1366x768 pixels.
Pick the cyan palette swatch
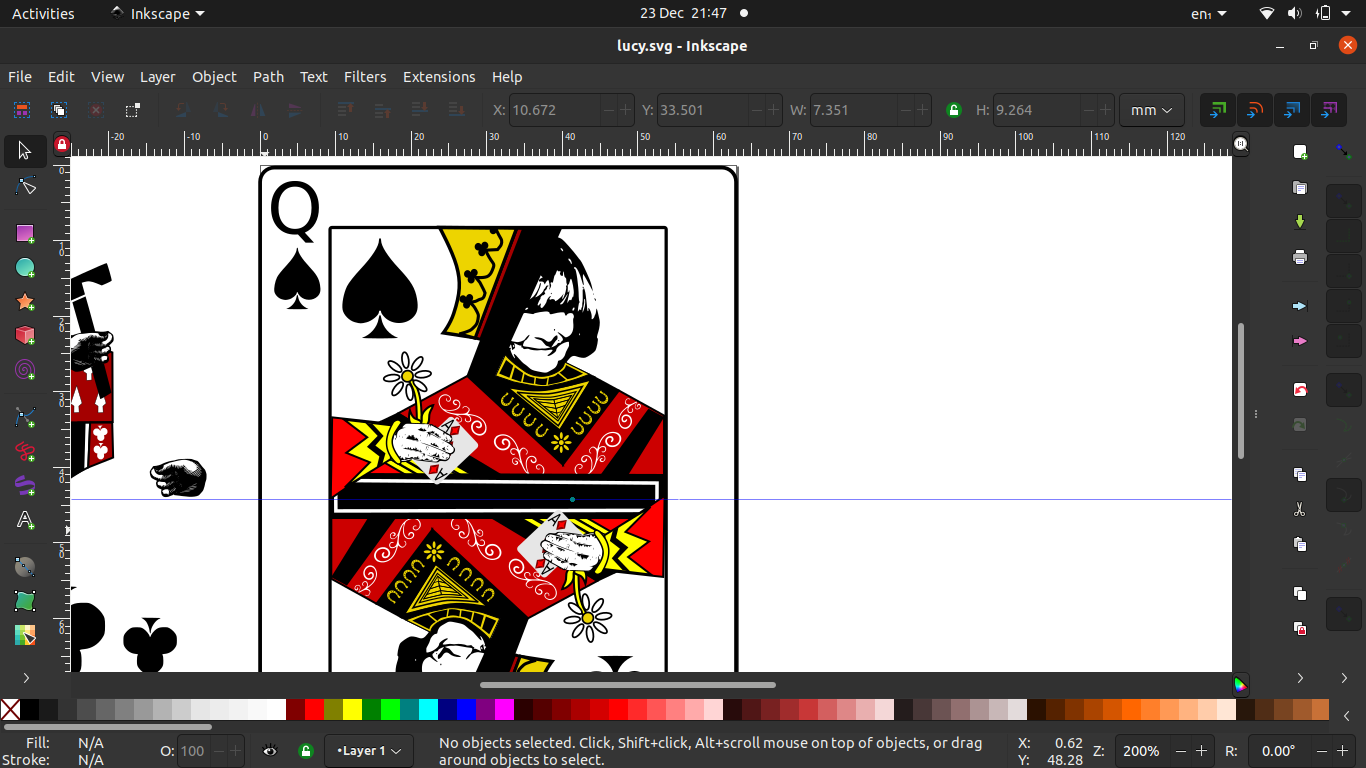(428, 710)
